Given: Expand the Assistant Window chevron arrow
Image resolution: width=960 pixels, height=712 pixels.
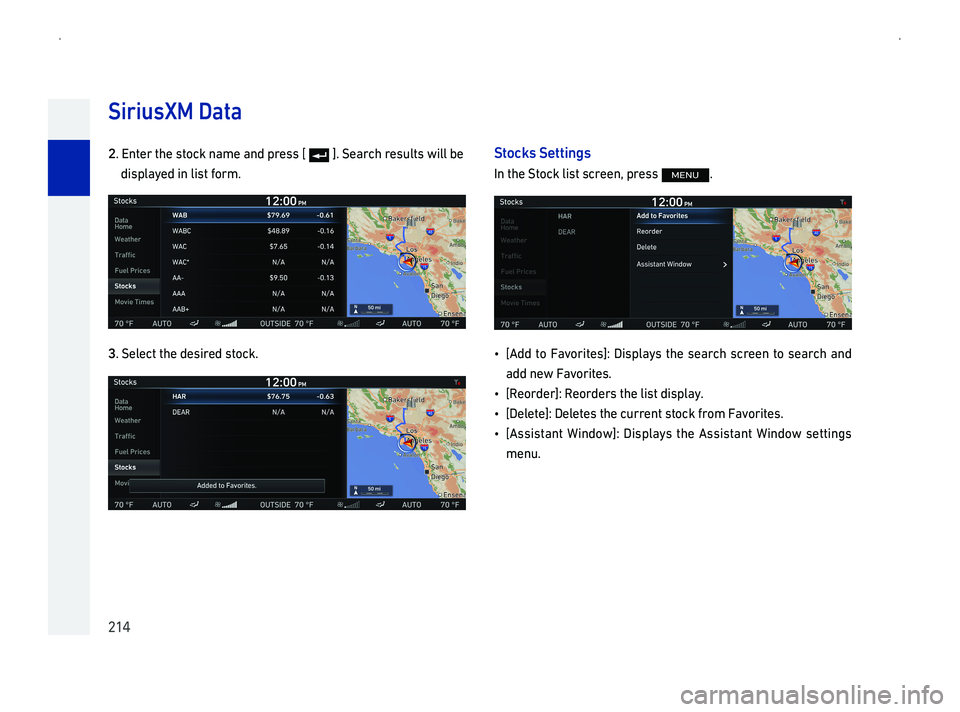Looking at the screenshot, I should coord(725,264).
